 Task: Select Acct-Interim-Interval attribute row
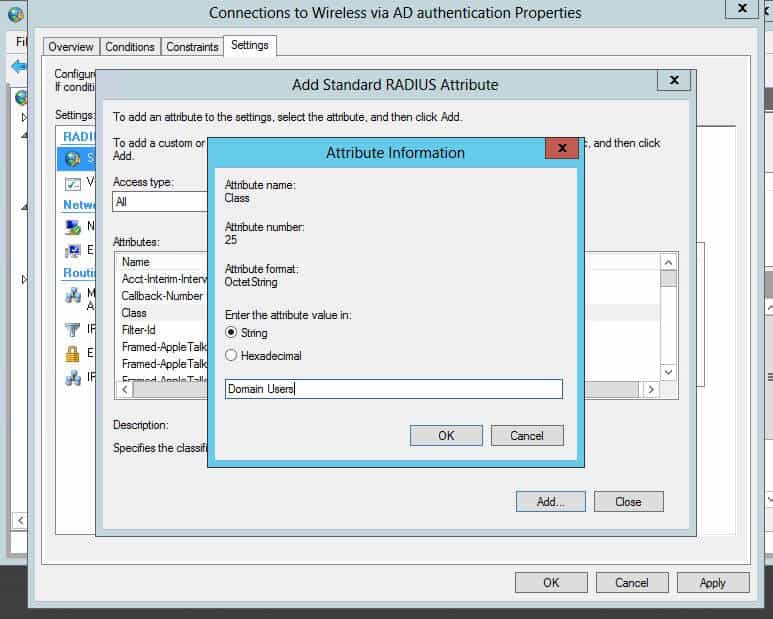click(x=164, y=279)
